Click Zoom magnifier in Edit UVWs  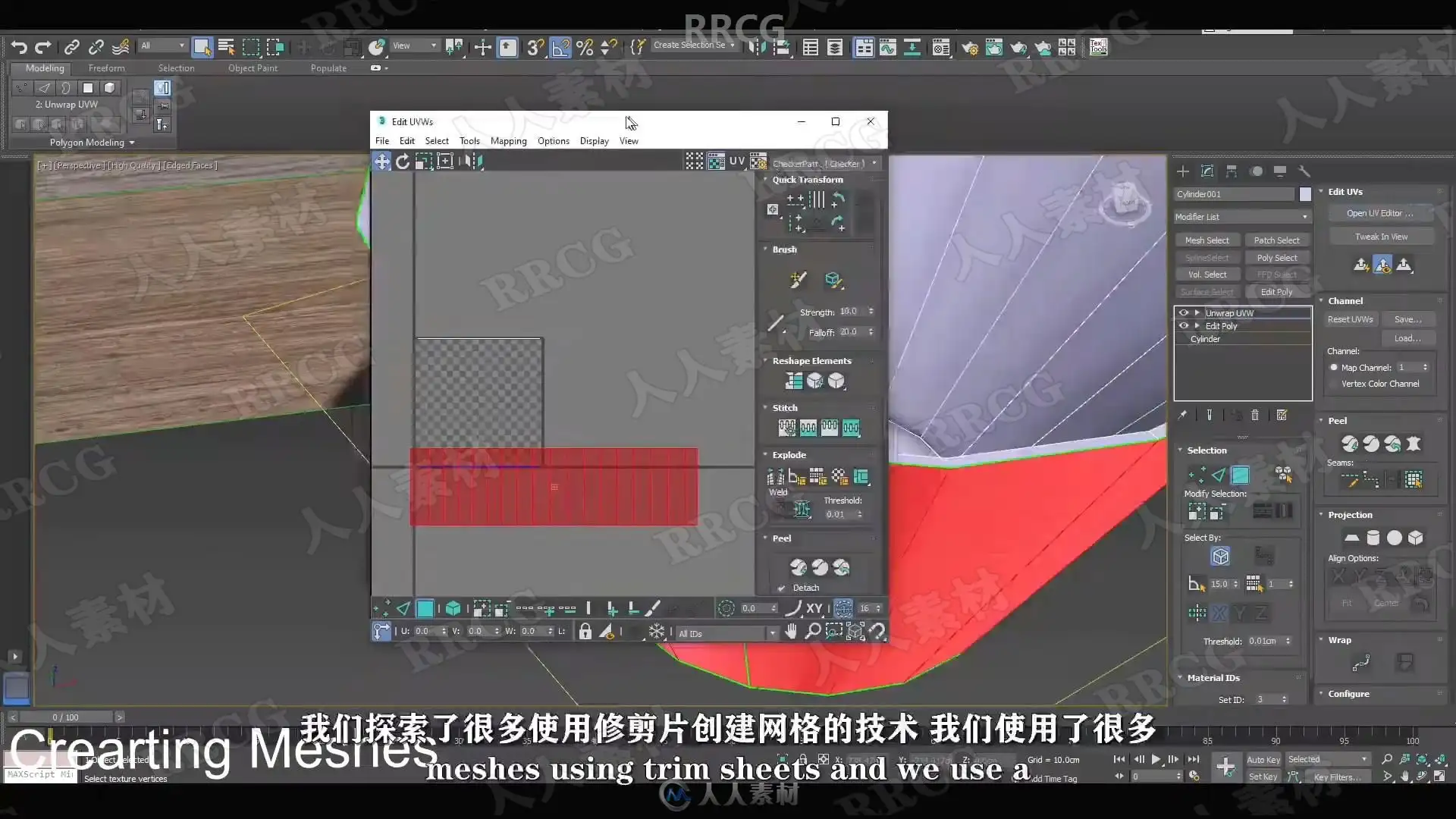pos(812,631)
